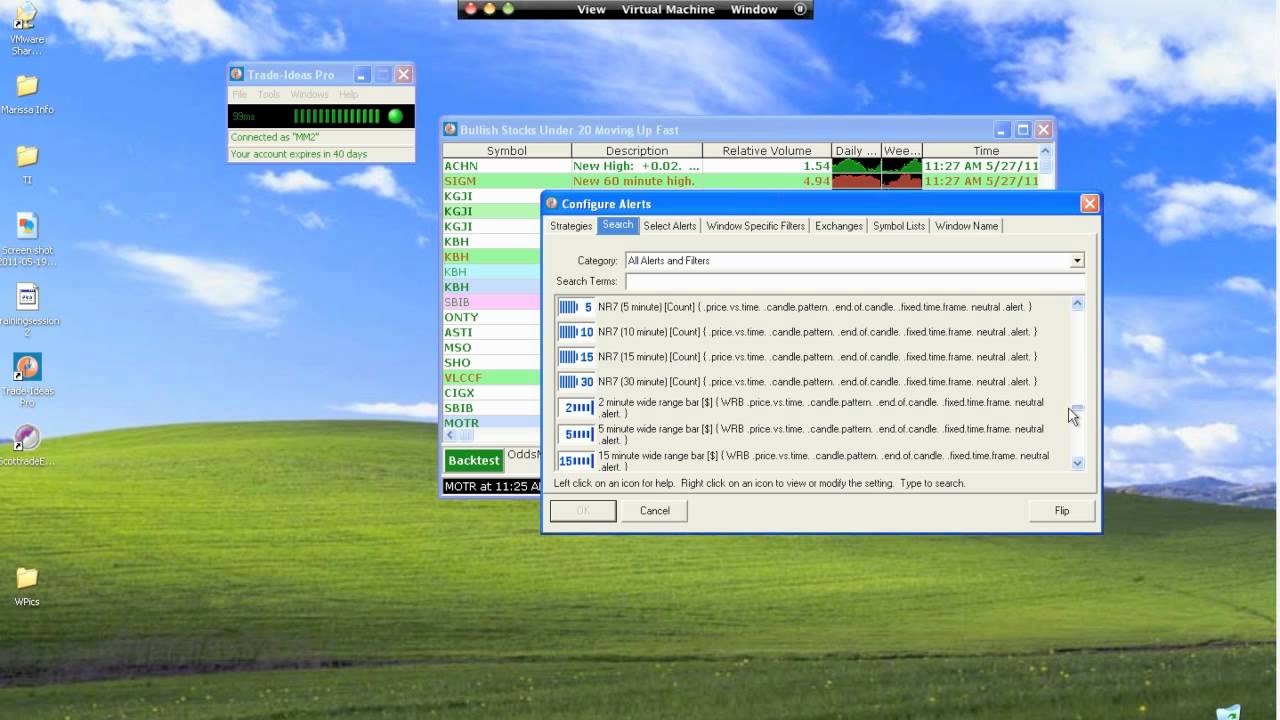
Task: Open the Tools menu in Trade-Ideas Pro
Action: [269, 94]
